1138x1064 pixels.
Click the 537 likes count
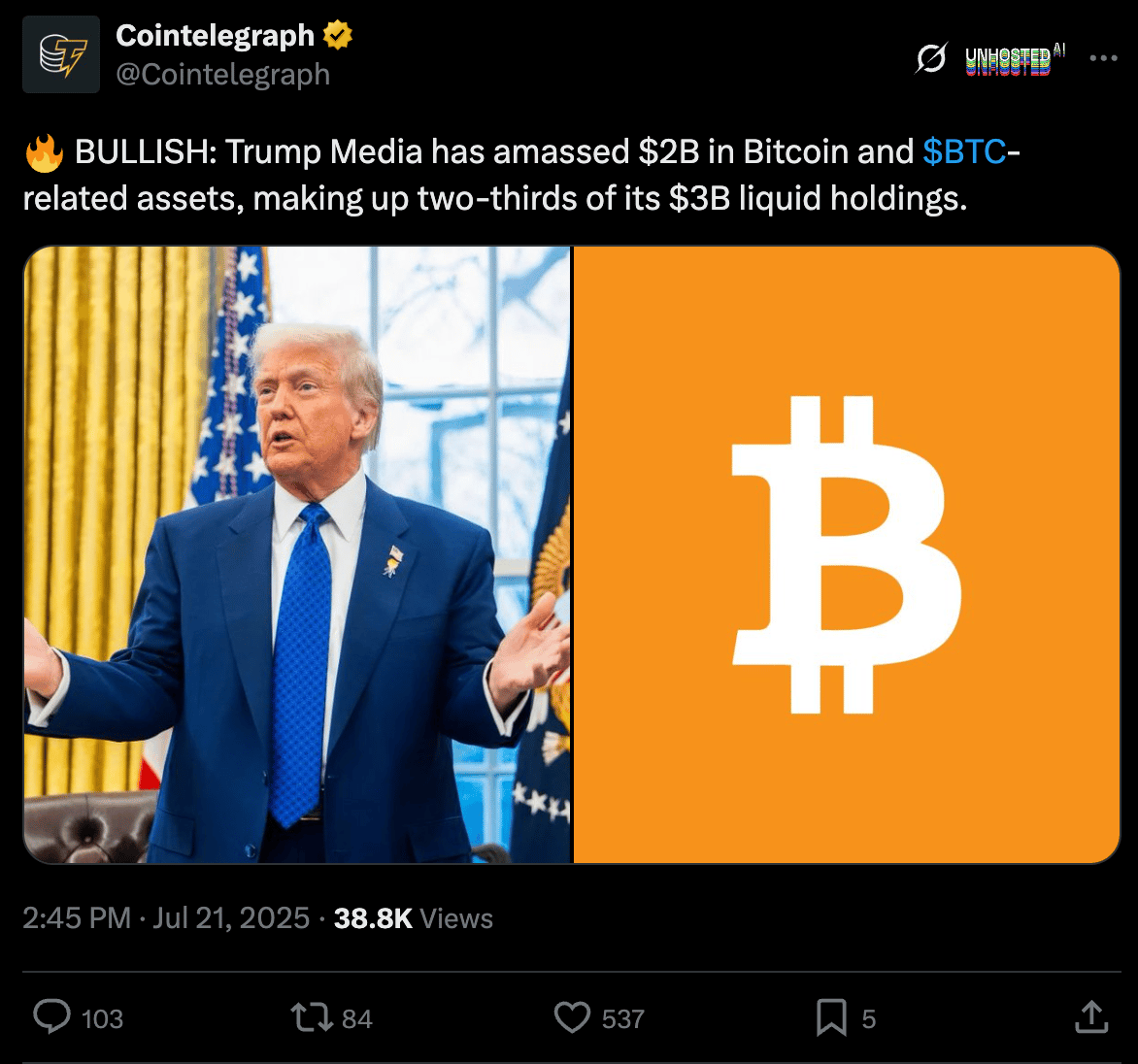(x=622, y=1019)
